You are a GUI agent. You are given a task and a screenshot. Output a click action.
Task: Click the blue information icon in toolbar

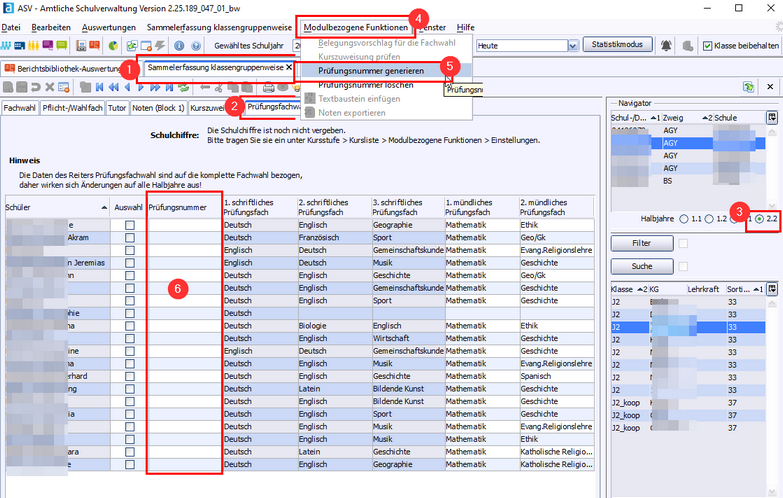click(178, 46)
